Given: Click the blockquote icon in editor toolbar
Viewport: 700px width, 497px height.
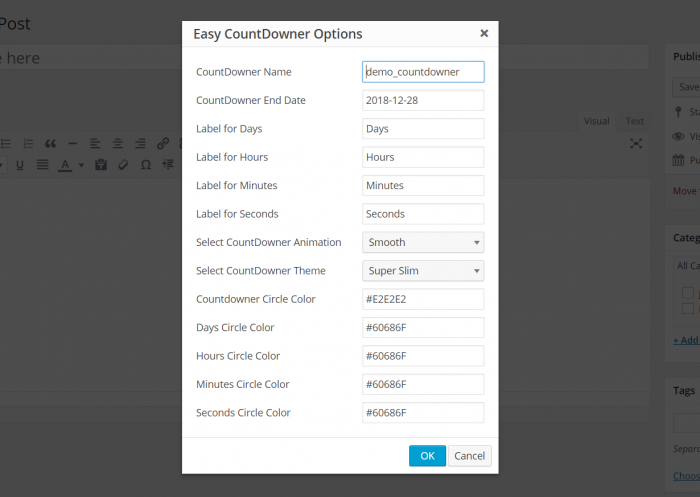Looking at the screenshot, I should tap(50, 144).
